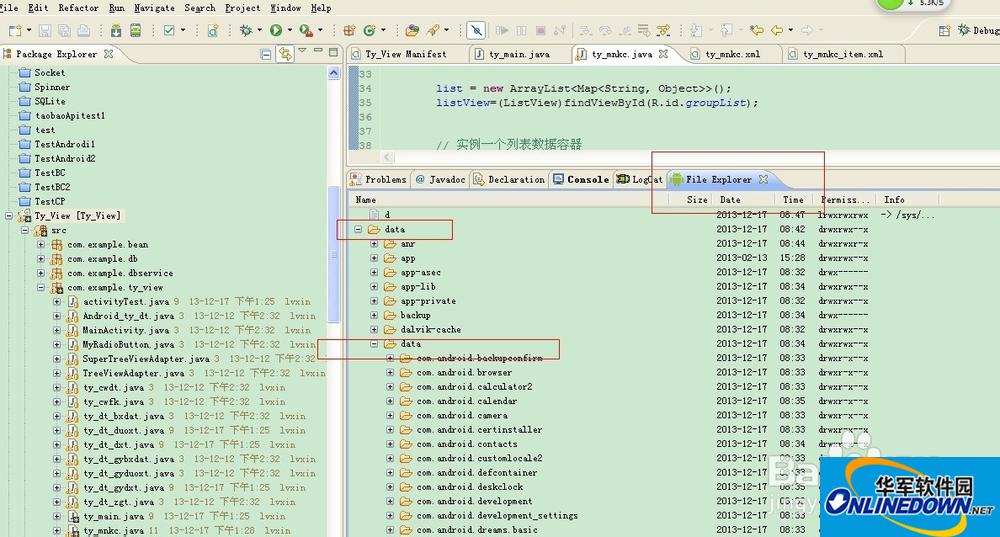
Task: Click the Search flashlight toolbar icon
Action: [434, 30]
